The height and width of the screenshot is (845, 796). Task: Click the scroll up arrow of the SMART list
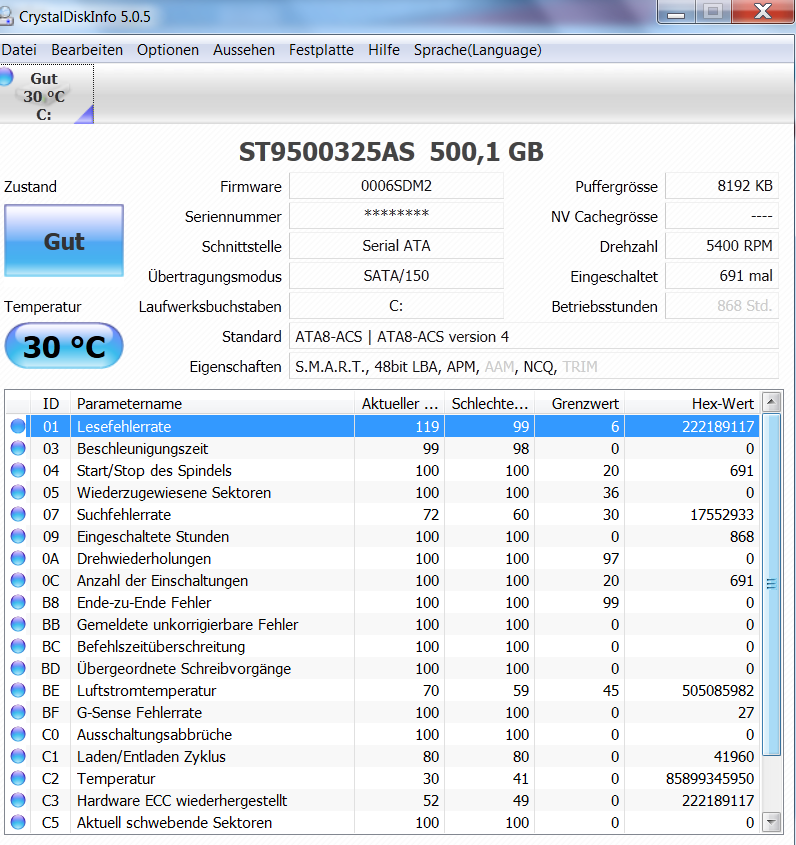click(x=772, y=402)
